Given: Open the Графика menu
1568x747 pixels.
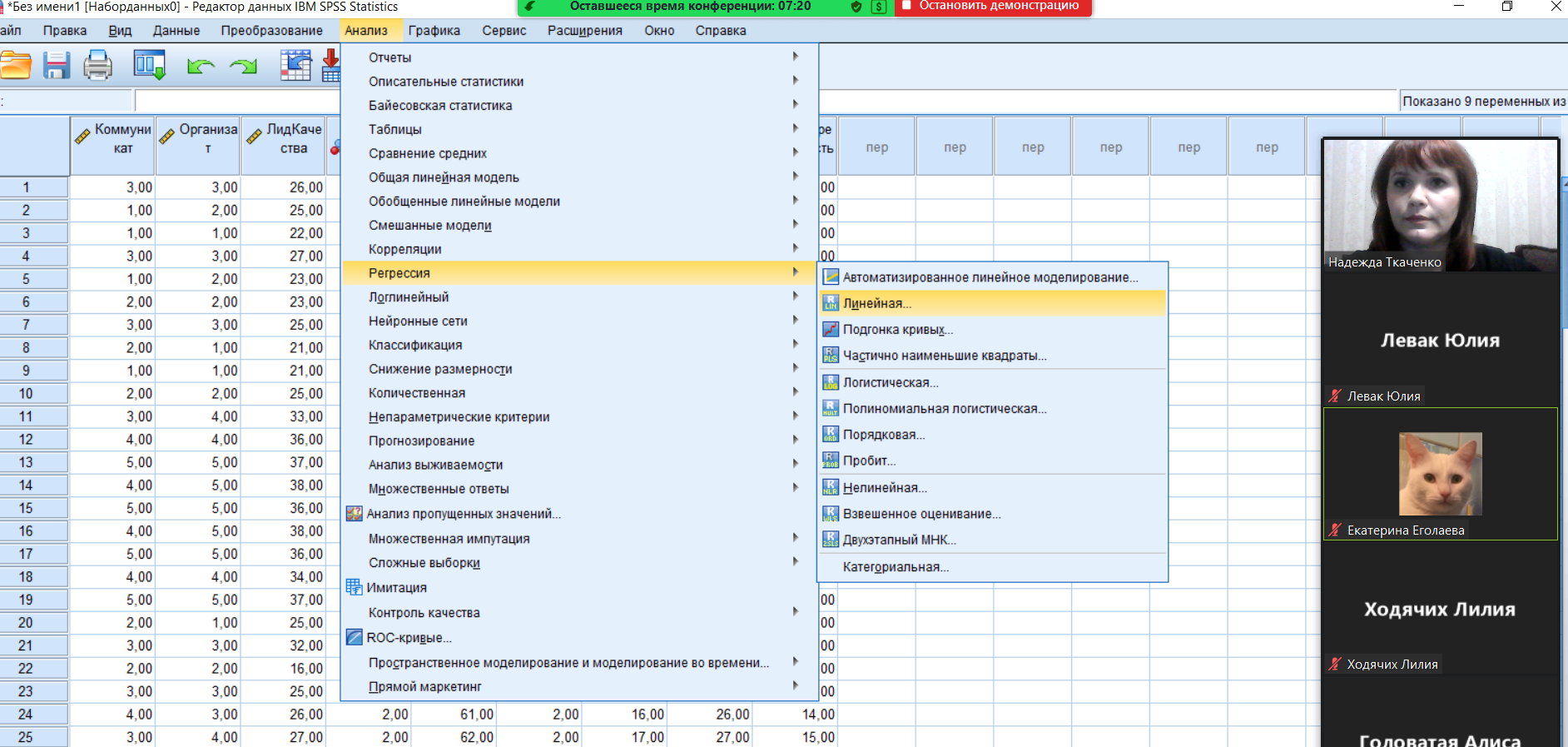Looking at the screenshot, I should 434,31.
